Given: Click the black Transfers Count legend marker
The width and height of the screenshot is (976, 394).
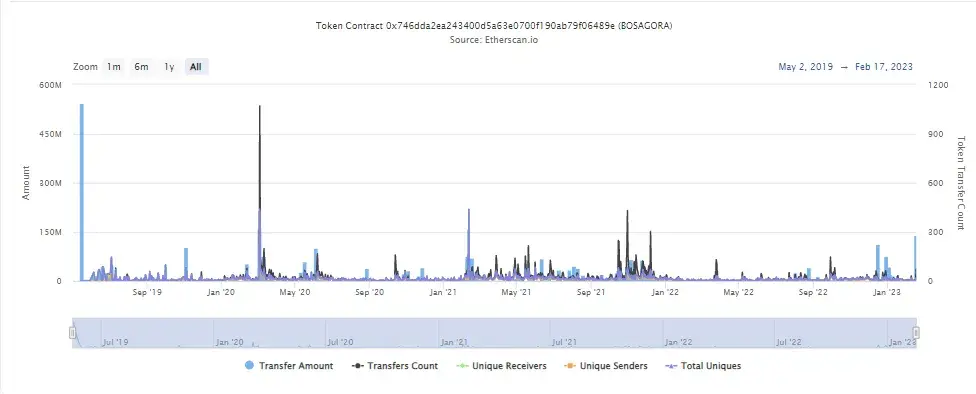Looking at the screenshot, I should click(x=358, y=366).
